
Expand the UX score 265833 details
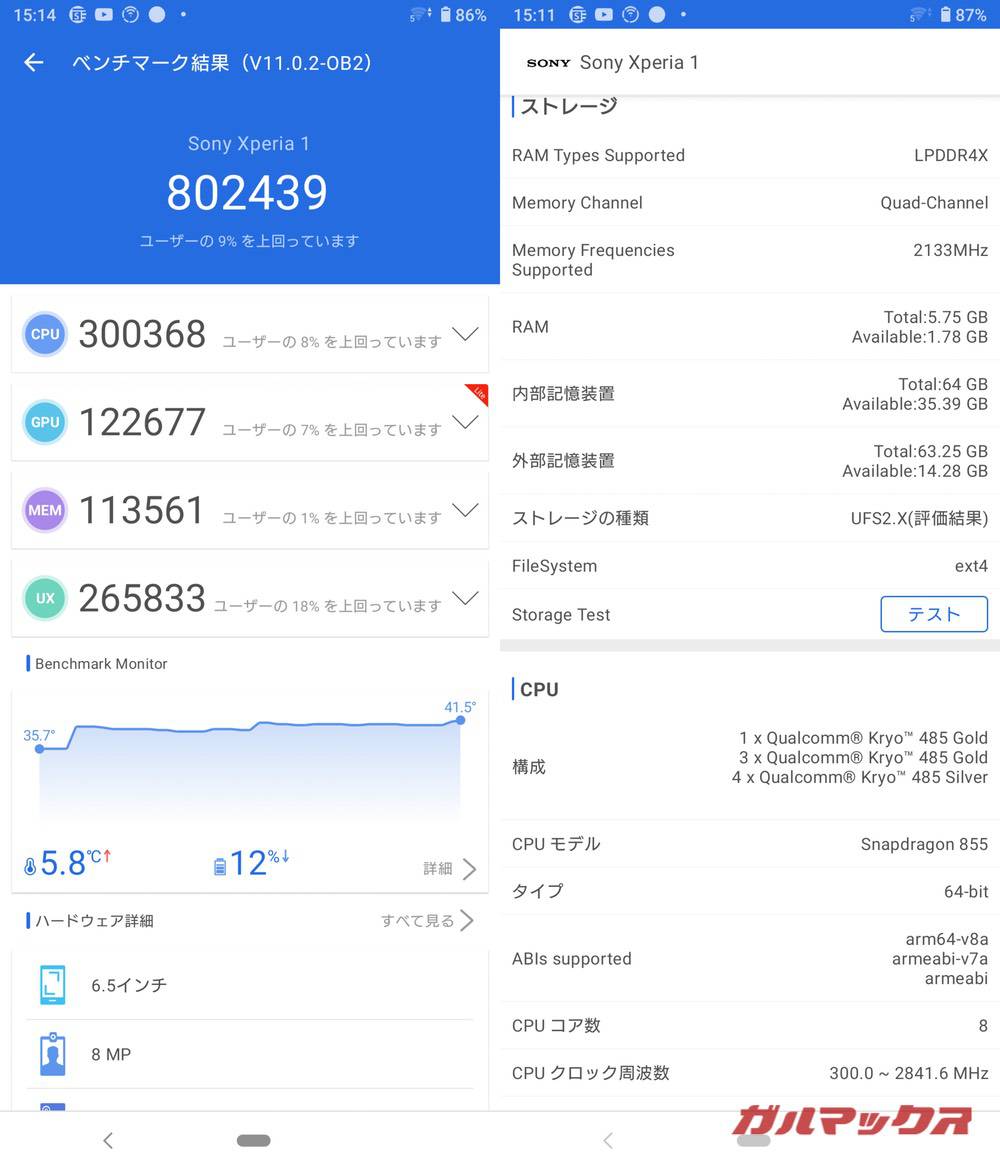click(465, 598)
